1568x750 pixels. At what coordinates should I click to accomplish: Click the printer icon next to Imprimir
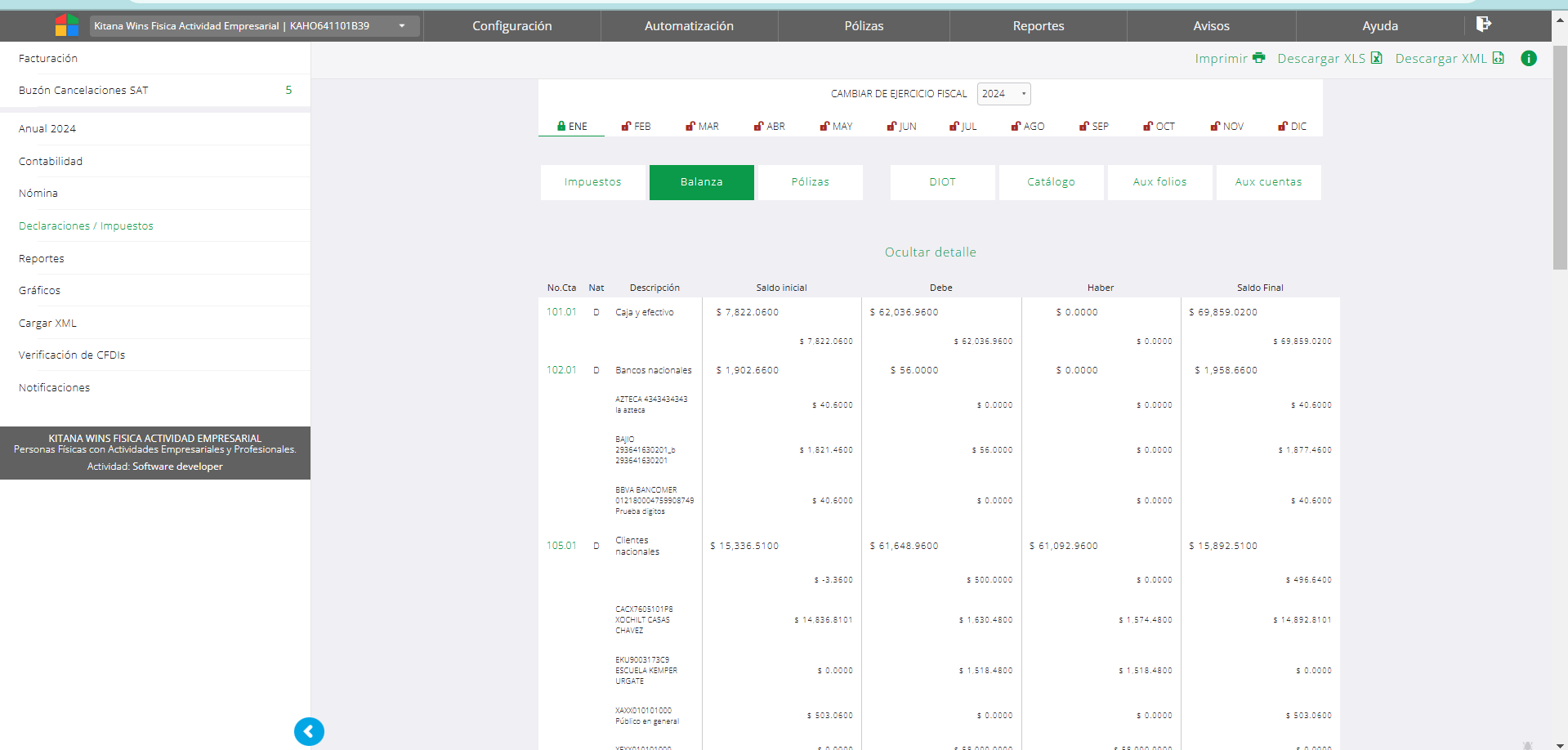[x=1258, y=58]
